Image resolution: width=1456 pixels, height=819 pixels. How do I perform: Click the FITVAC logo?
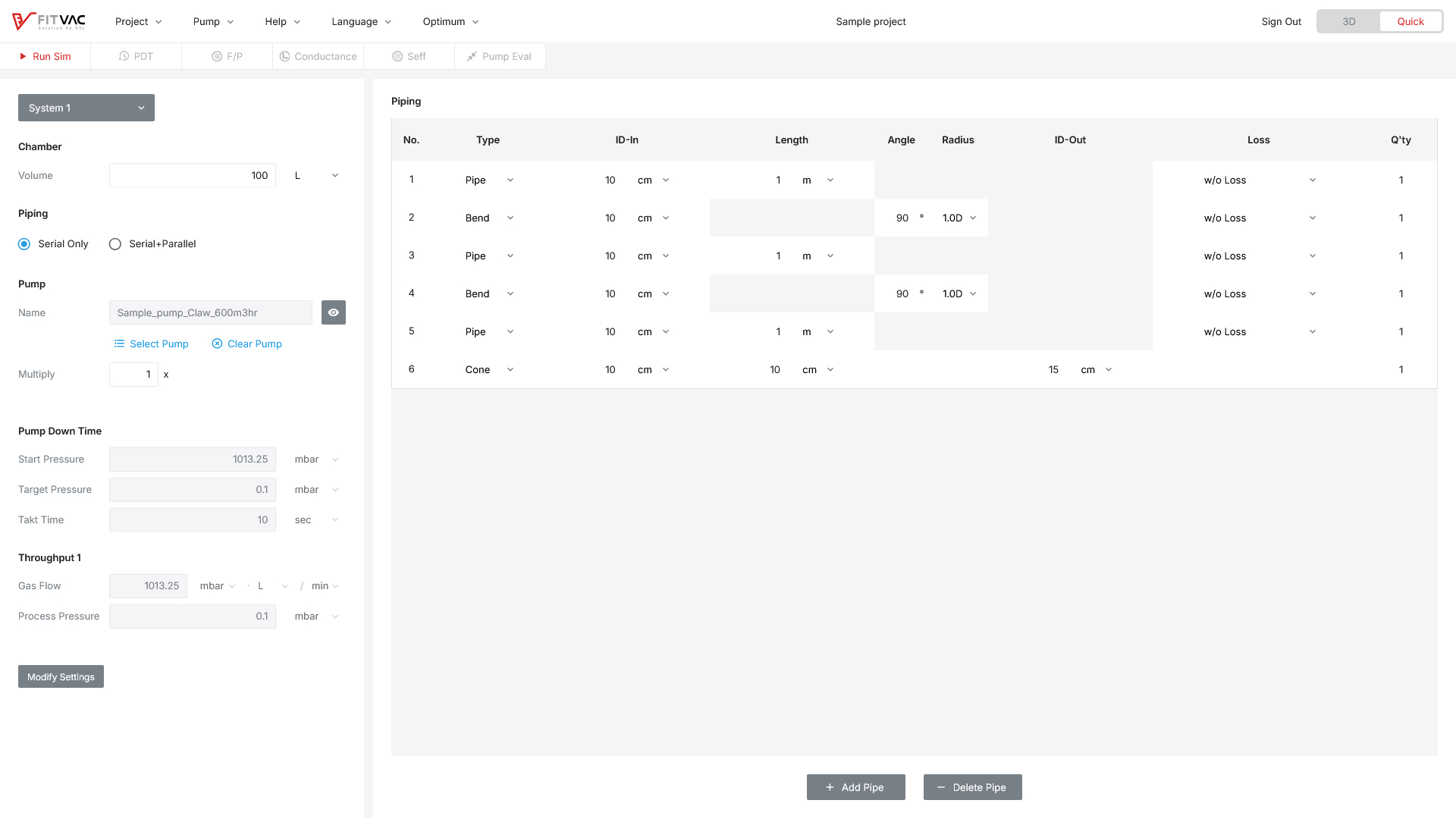click(x=49, y=21)
